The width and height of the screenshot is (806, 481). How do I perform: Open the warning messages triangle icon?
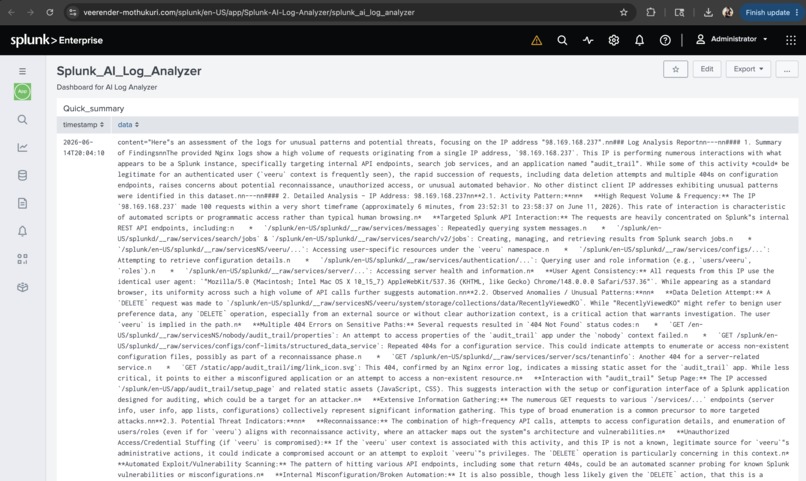click(x=537, y=40)
